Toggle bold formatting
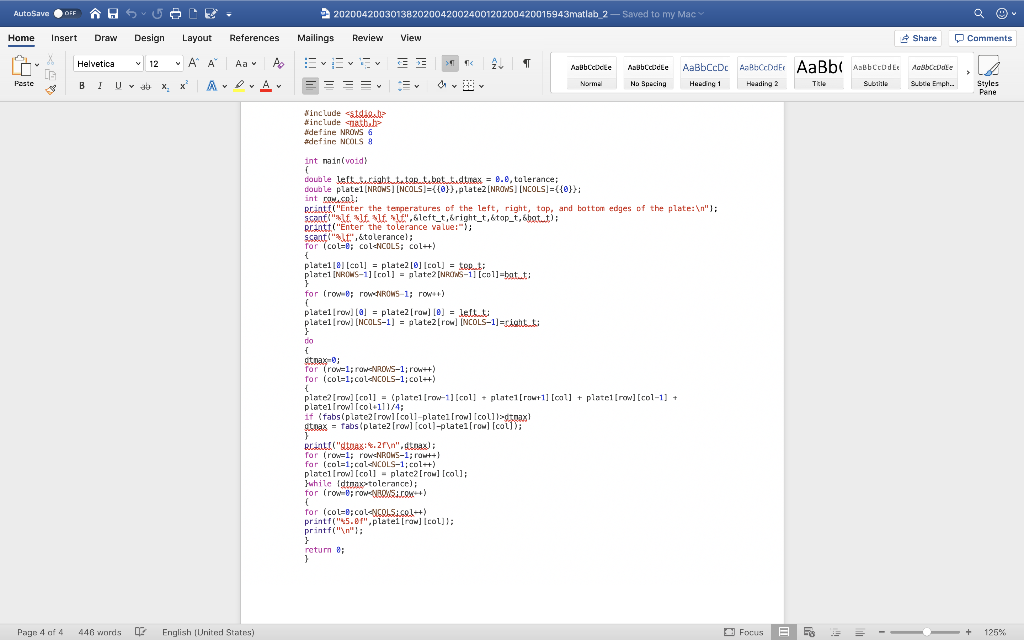Viewport: 1024px width, 640px height. click(82, 86)
